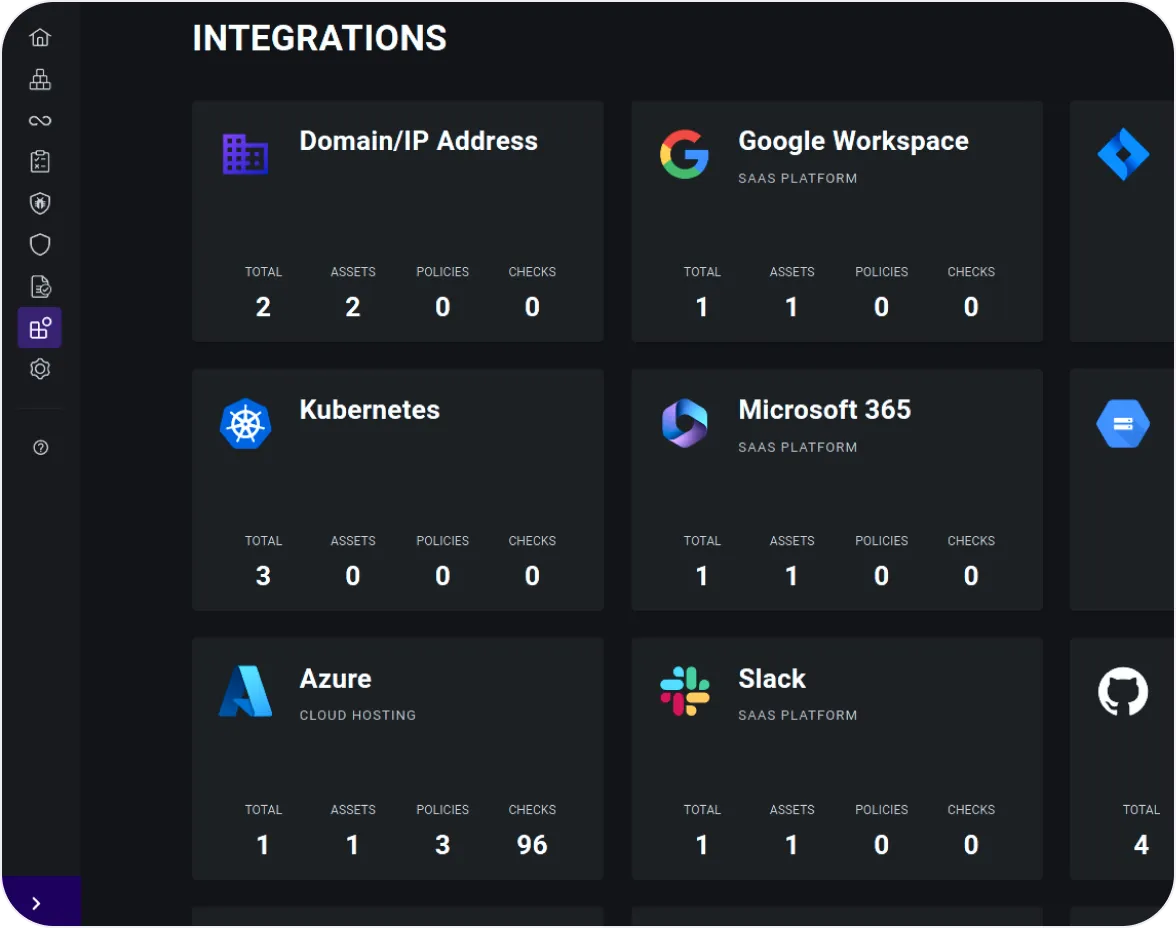The height and width of the screenshot is (928, 1176).
Task: Click the help question mark icon
Action: (x=40, y=448)
